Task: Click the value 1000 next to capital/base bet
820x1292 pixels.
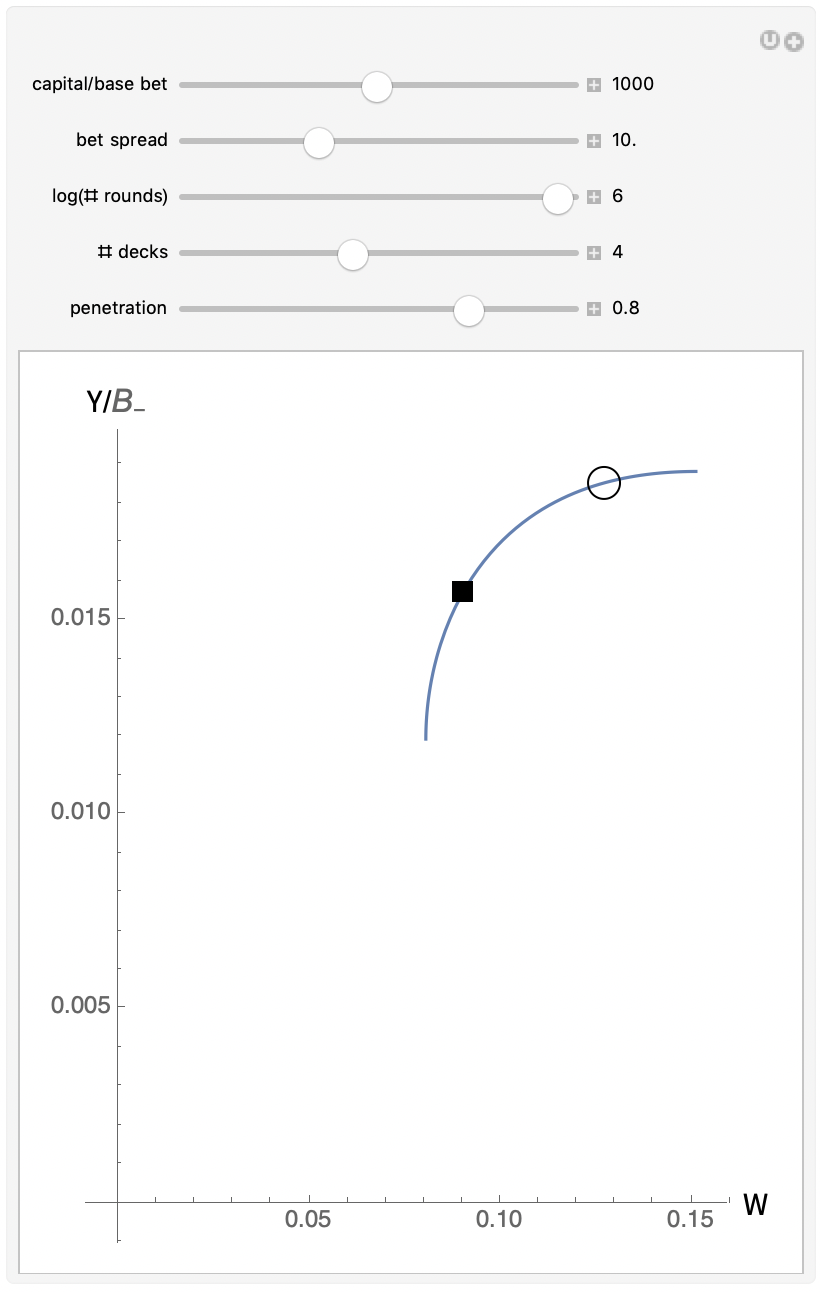Action: coord(634,84)
